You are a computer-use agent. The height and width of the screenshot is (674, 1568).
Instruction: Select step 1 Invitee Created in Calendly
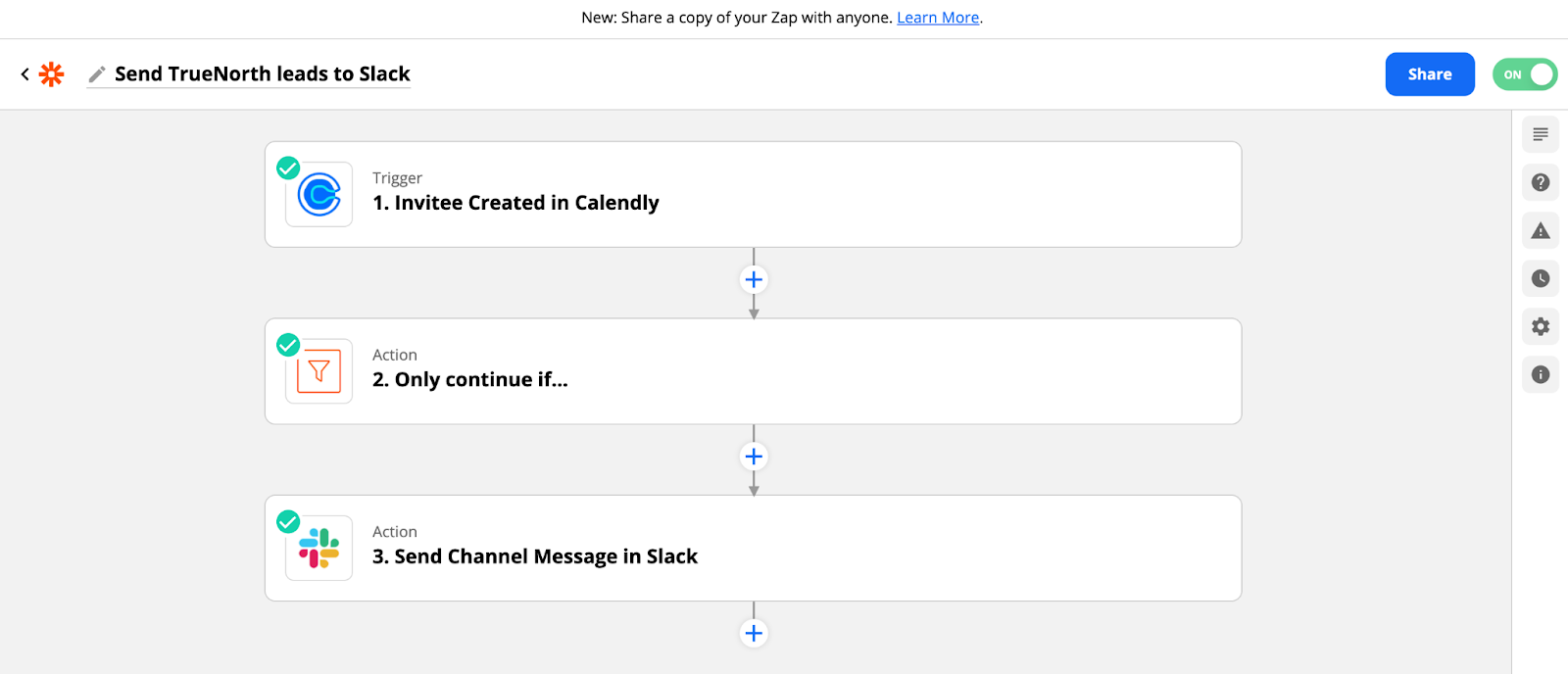tap(753, 194)
